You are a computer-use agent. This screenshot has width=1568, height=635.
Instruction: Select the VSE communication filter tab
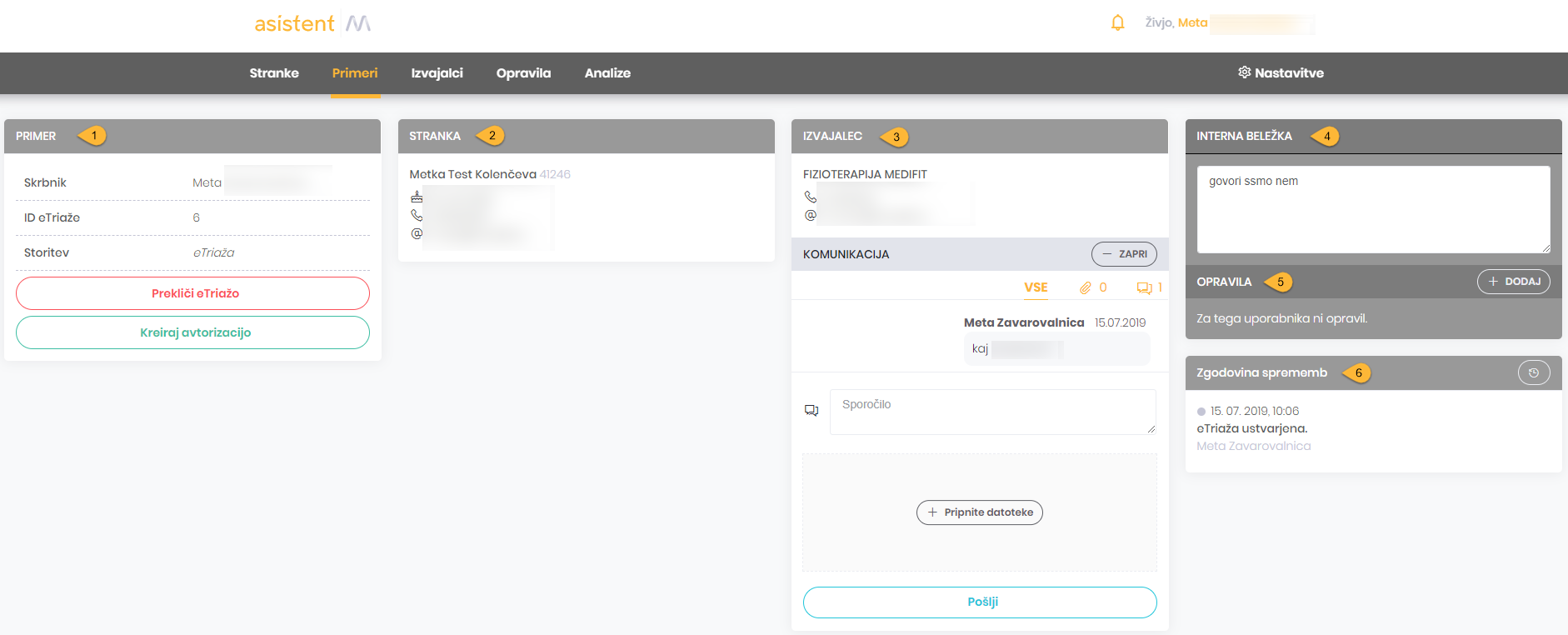point(1036,287)
